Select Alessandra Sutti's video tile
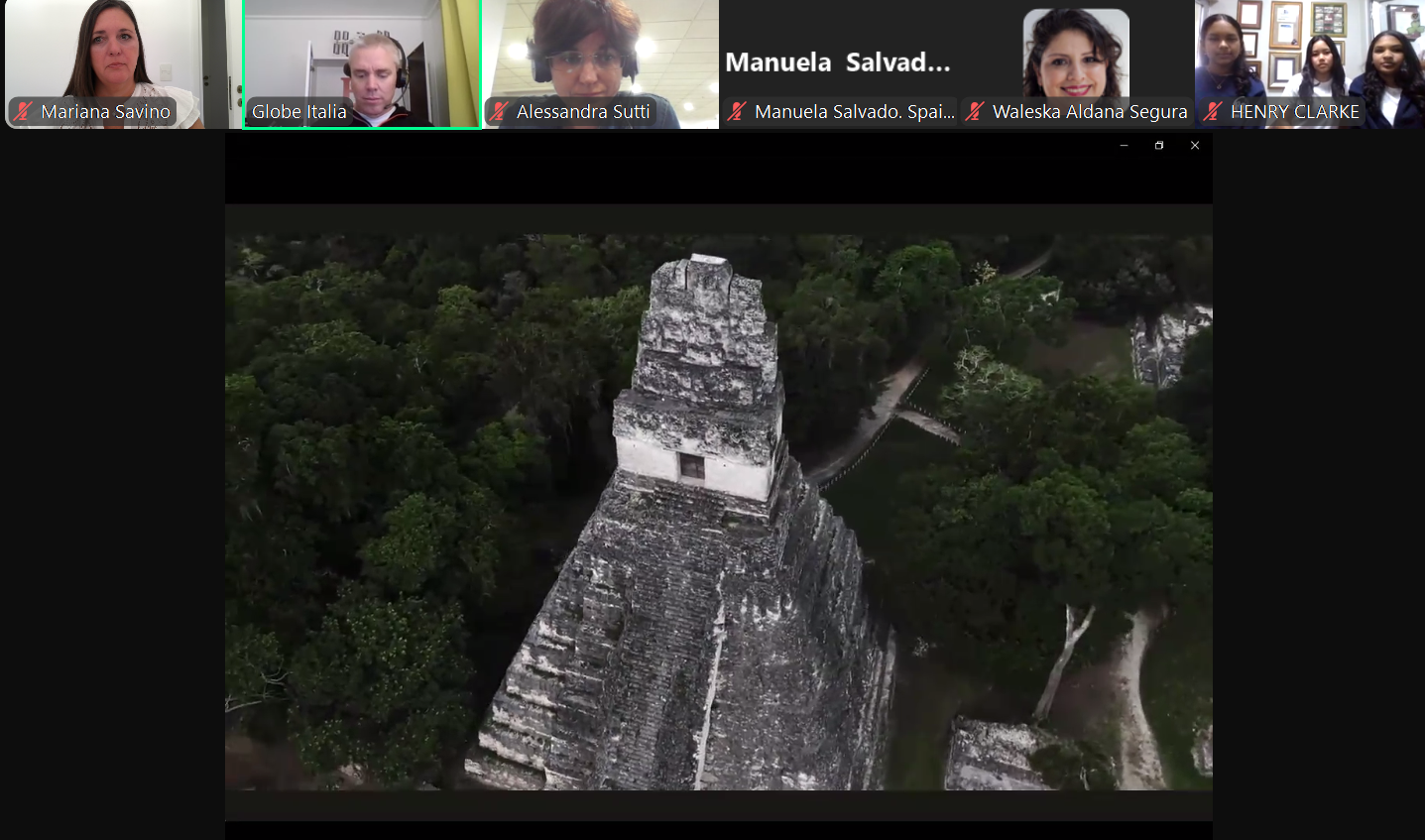This screenshot has height=840, width=1425. point(600,50)
